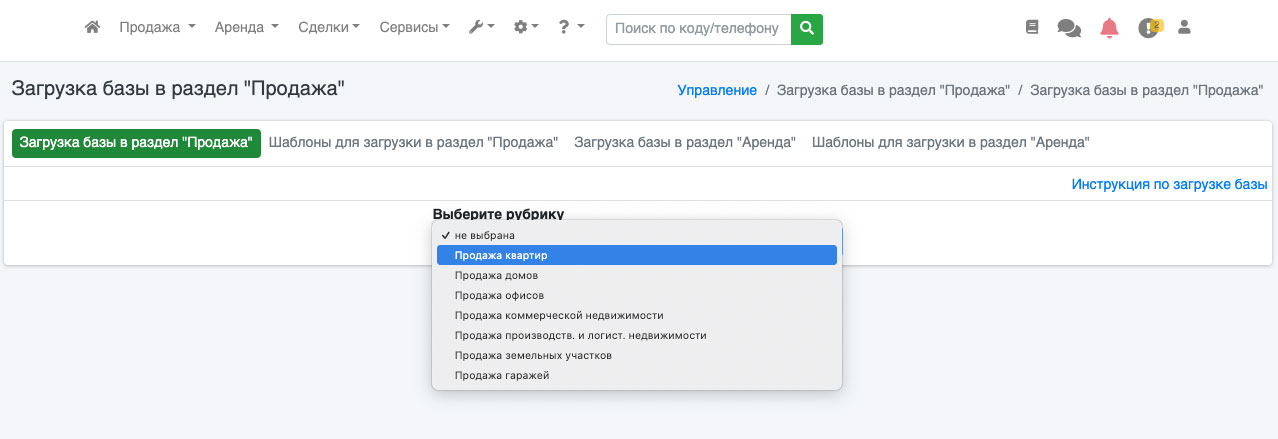Pick Продажа земельных участков option
This screenshot has width=1278, height=439.
tap(532, 355)
